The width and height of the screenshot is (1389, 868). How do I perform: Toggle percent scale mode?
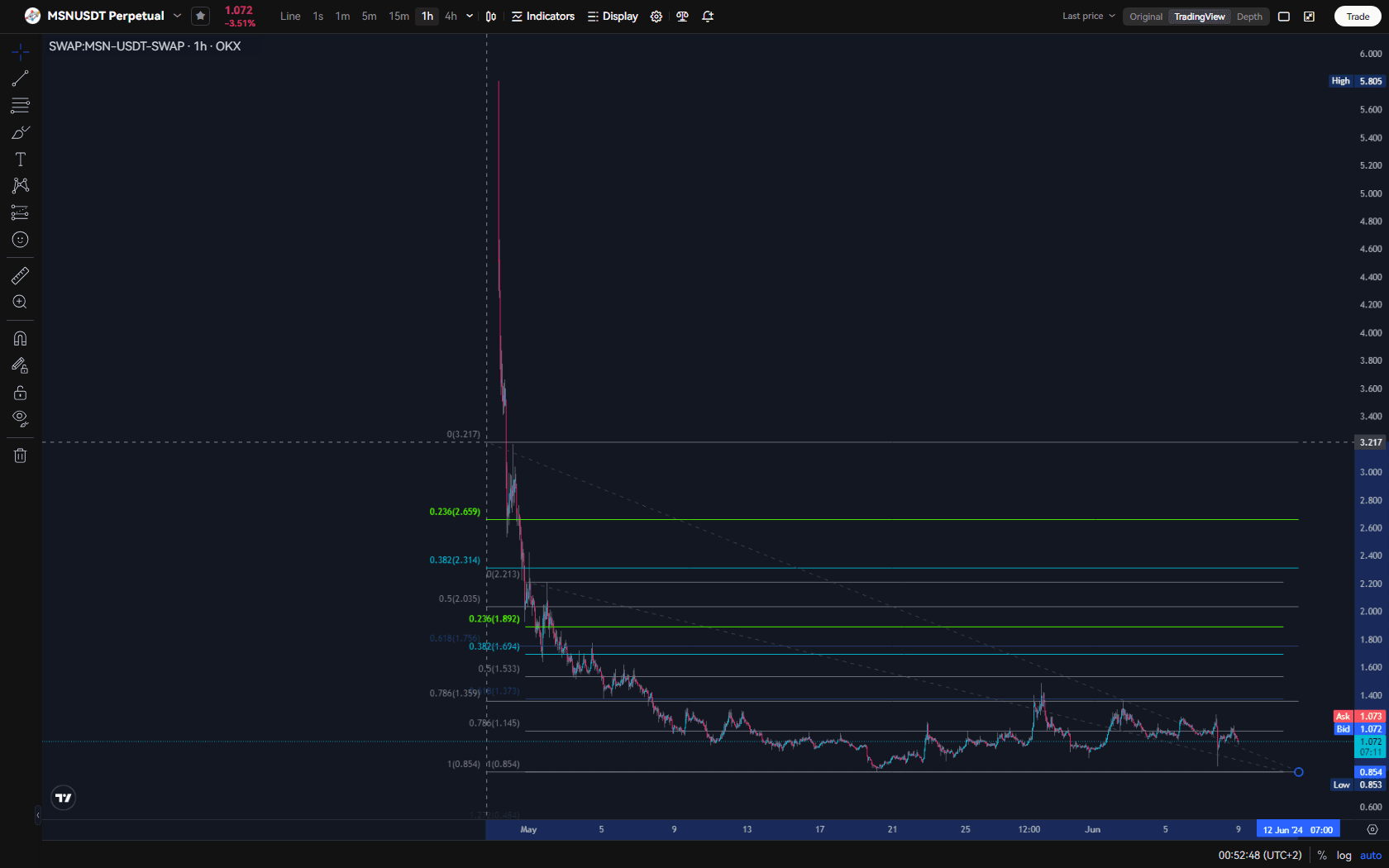click(x=1322, y=856)
